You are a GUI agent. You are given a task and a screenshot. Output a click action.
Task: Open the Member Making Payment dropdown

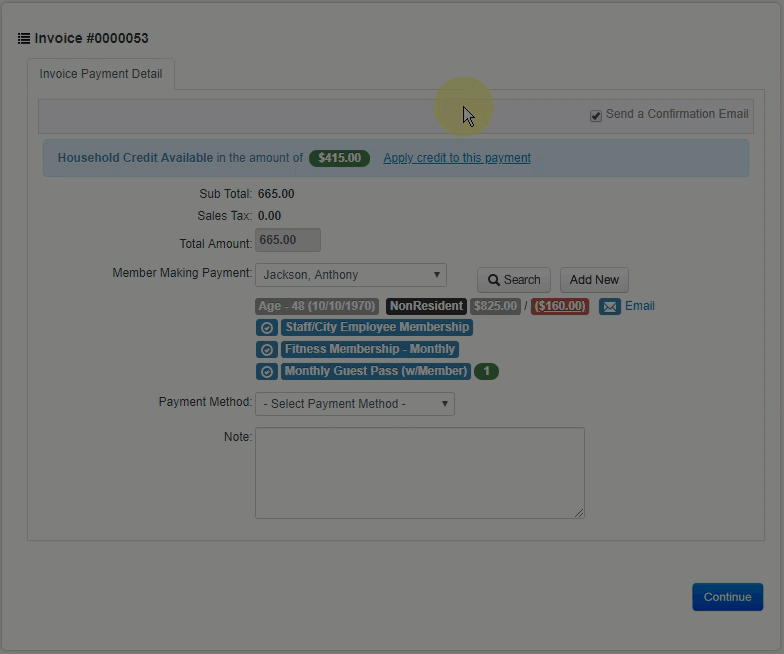[351, 275]
